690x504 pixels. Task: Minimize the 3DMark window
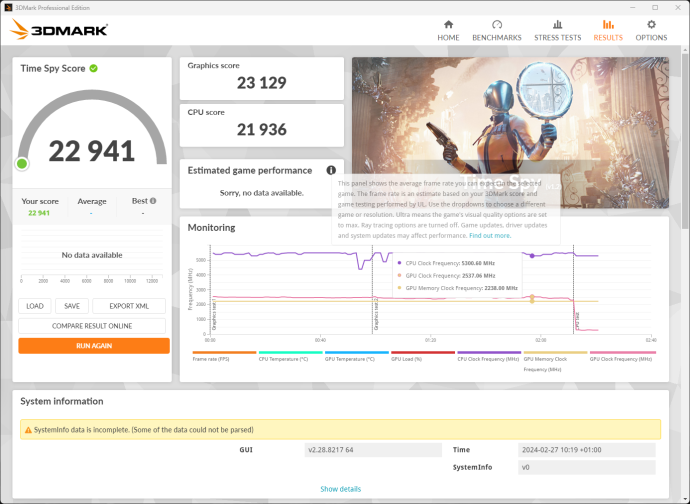click(x=632, y=7)
